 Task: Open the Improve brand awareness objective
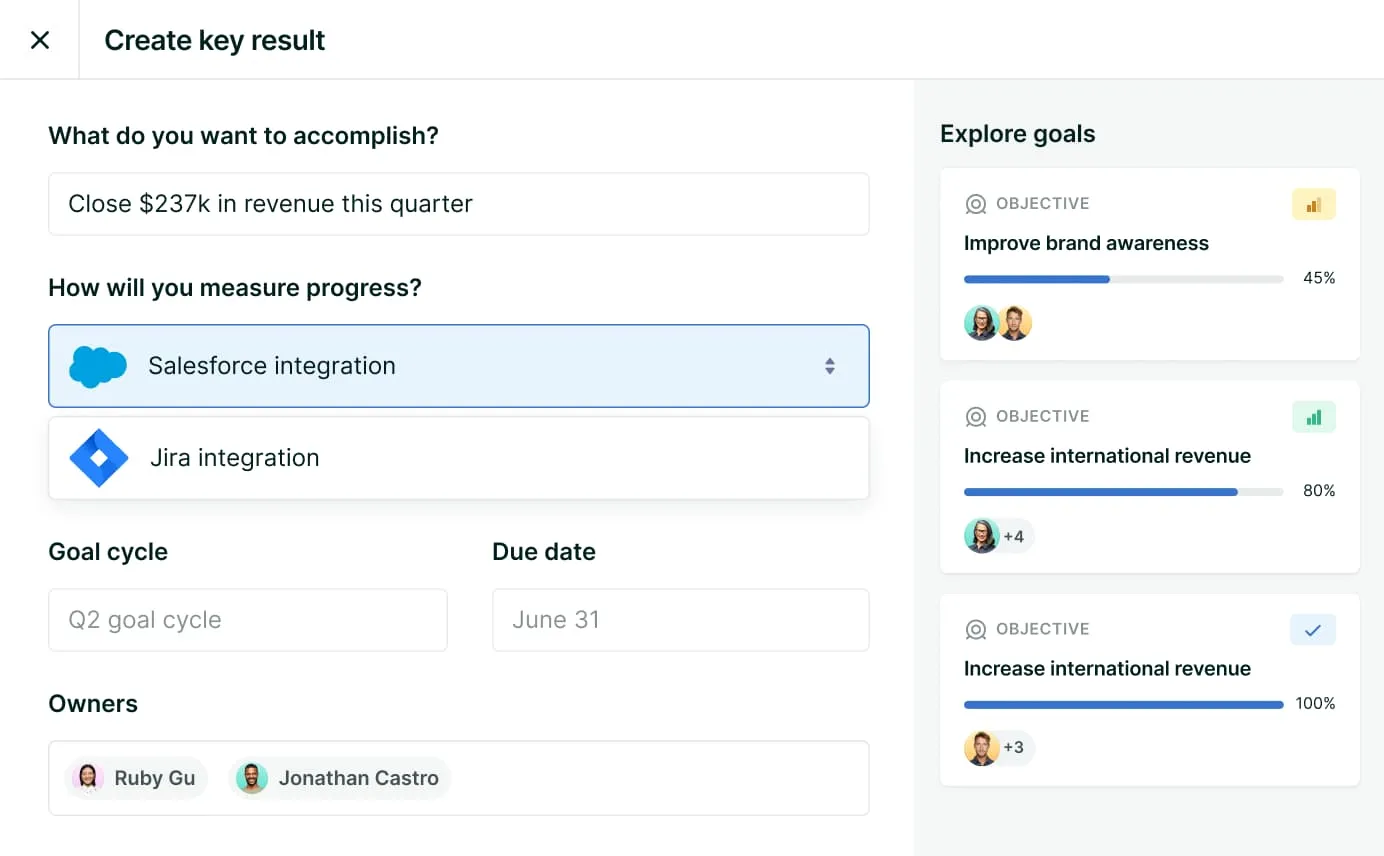pyautogui.click(x=1086, y=243)
